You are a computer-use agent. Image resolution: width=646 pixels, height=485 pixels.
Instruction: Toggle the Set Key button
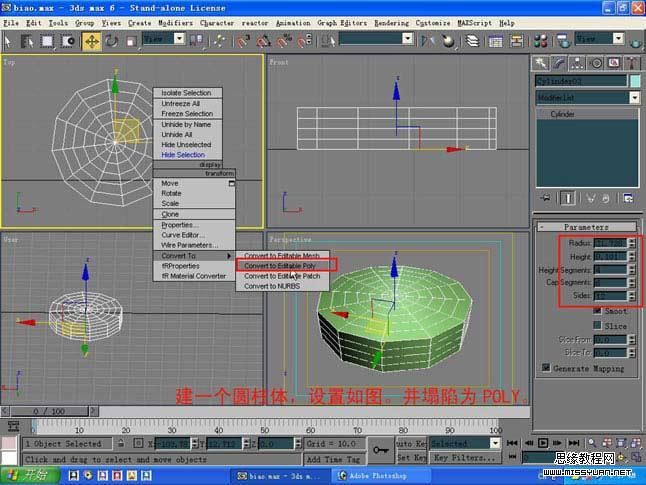tap(411, 457)
